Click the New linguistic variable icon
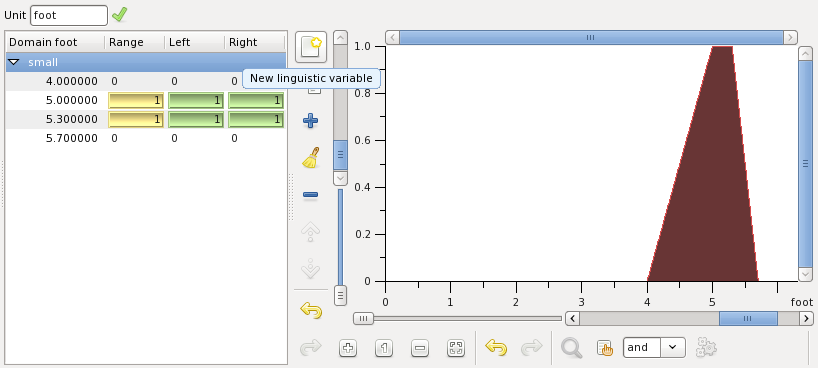The width and height of the screenshot is (818, 368). (311, 47)
